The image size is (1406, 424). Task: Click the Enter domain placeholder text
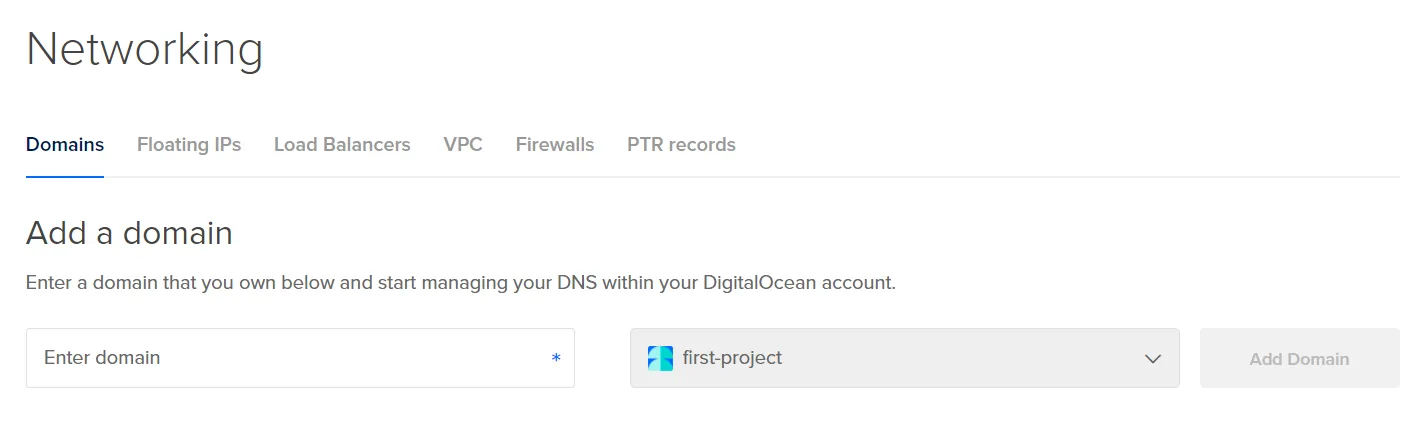pyautogui.click(x=102, y=357)
